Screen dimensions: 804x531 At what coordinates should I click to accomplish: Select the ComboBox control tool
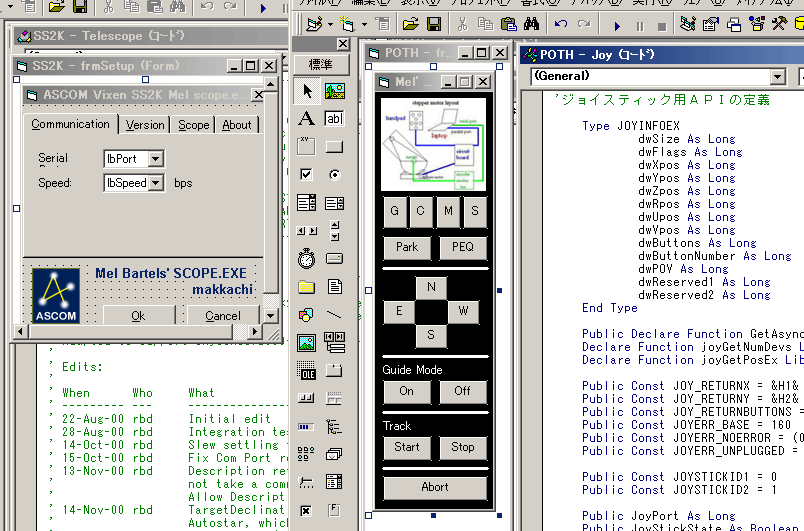click(307, 203)
